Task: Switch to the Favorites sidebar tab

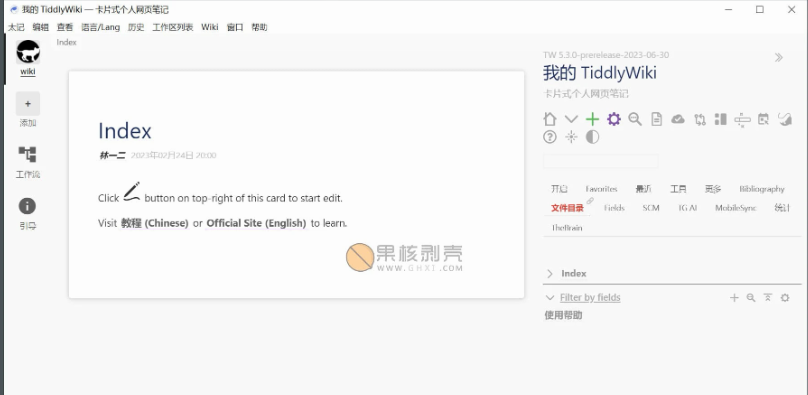Action: tap(601, 189)
